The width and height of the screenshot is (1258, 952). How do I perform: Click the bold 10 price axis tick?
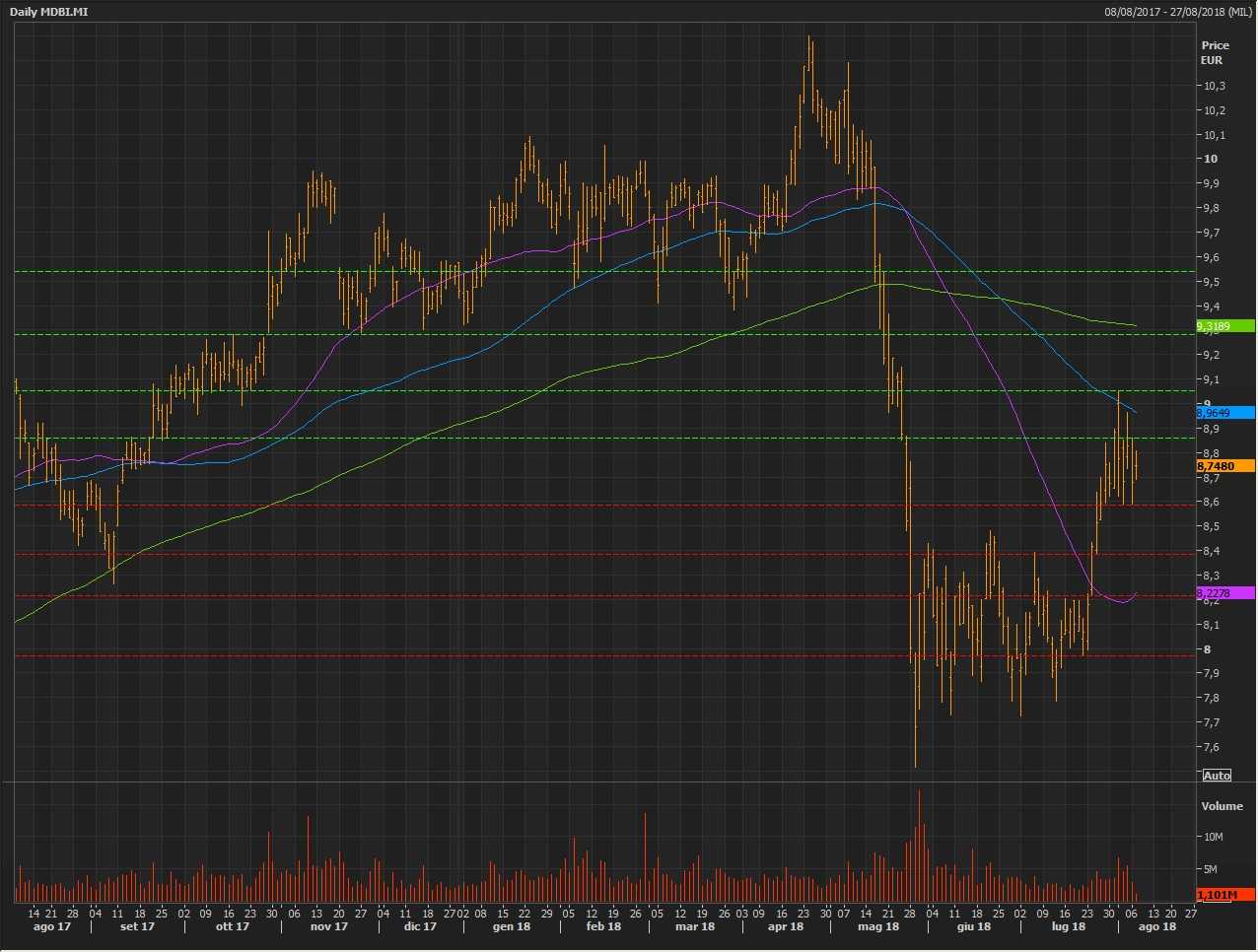tap(1210, 159)
